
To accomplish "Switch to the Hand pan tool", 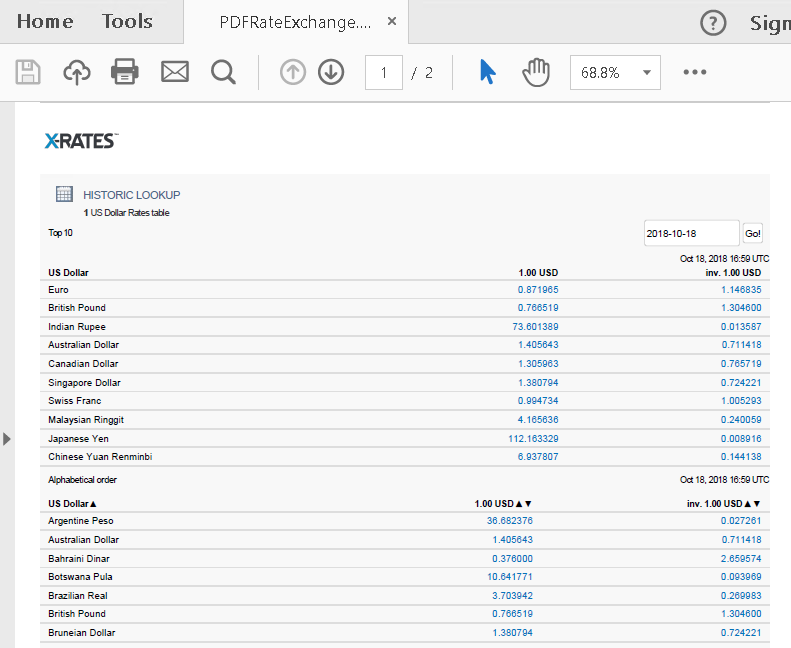I will (x=537, y=72).
